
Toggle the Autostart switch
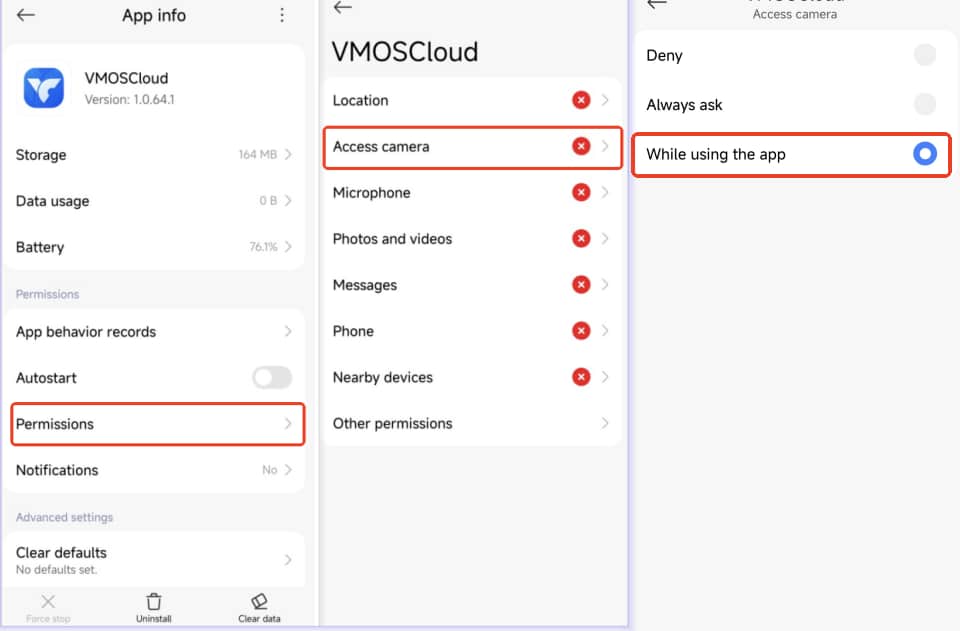pos(272,378)
